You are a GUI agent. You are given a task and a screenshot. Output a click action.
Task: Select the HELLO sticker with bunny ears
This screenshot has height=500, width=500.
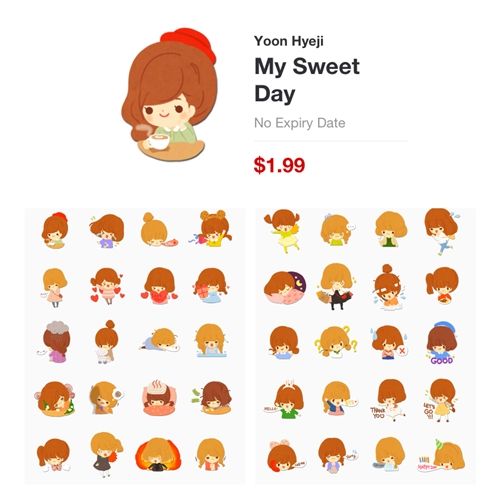[285, 399]
